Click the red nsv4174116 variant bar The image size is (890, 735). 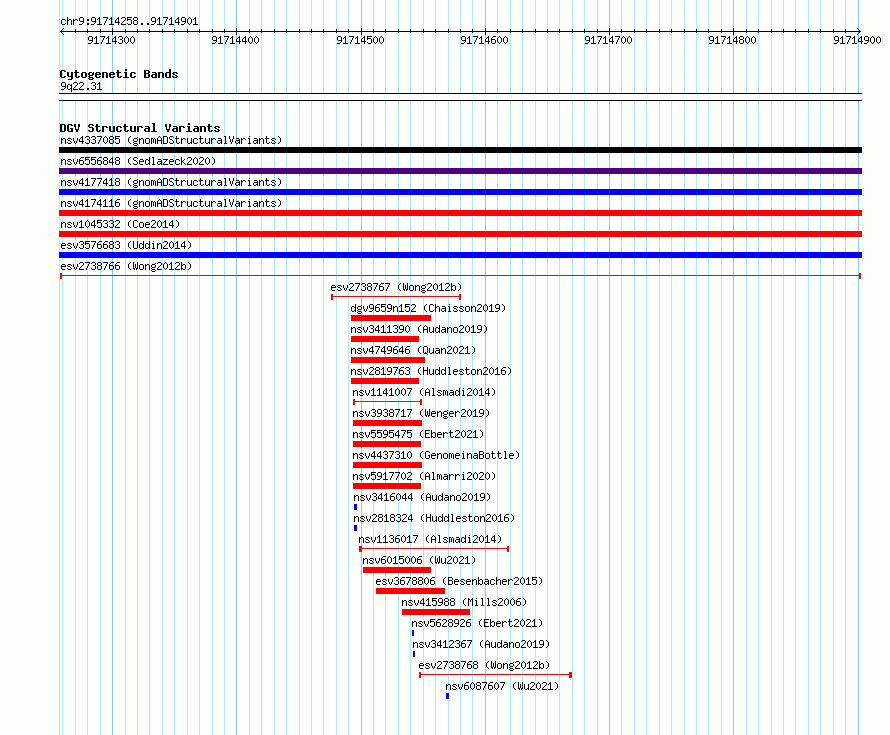pos(460,213)
